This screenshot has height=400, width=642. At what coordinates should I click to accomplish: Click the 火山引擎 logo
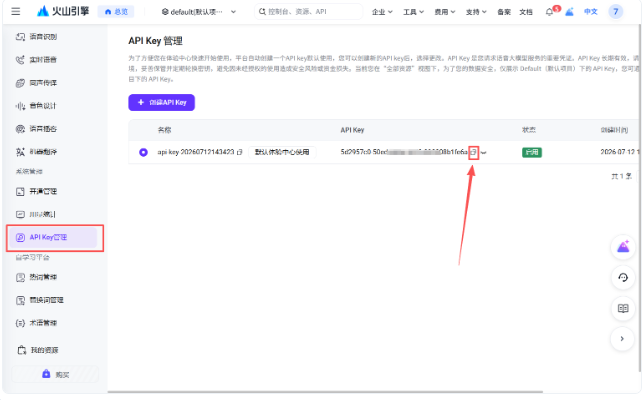(63, 11)
